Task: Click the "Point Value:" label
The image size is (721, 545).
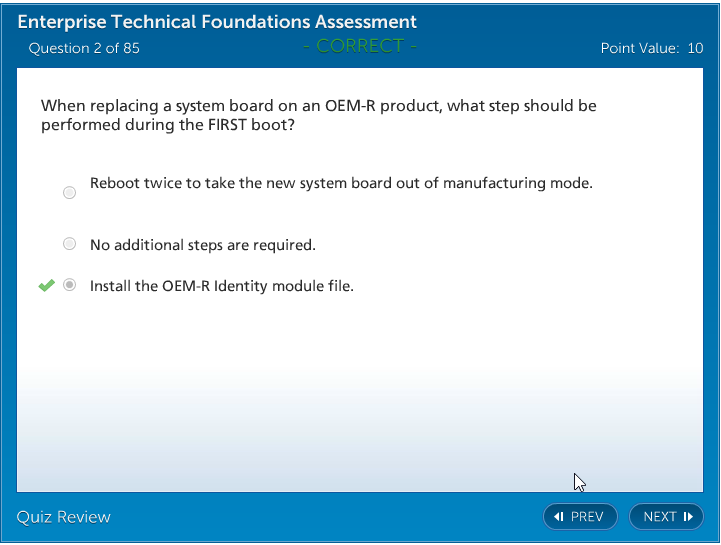Action: pyautogui.click(x=640, y=48)
